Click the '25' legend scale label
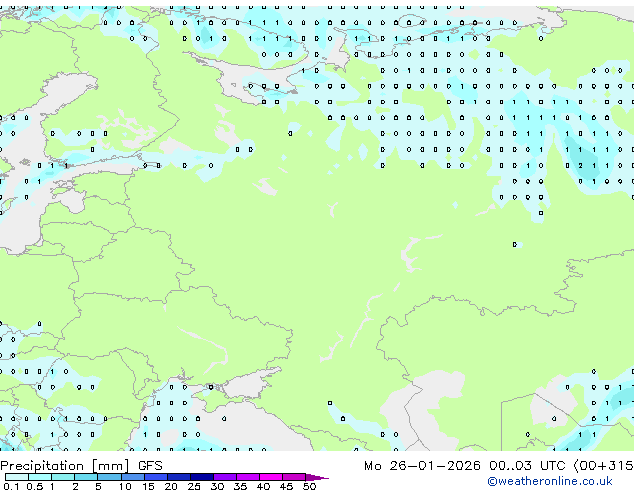 tap(194, 486)
